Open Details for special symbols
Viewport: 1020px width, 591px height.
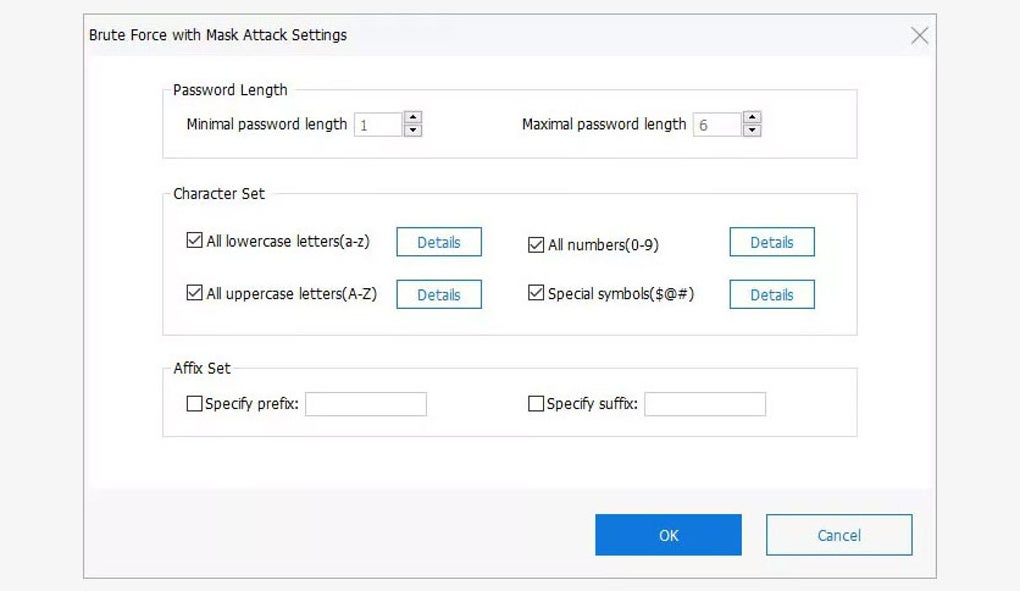tap(771, 294)
